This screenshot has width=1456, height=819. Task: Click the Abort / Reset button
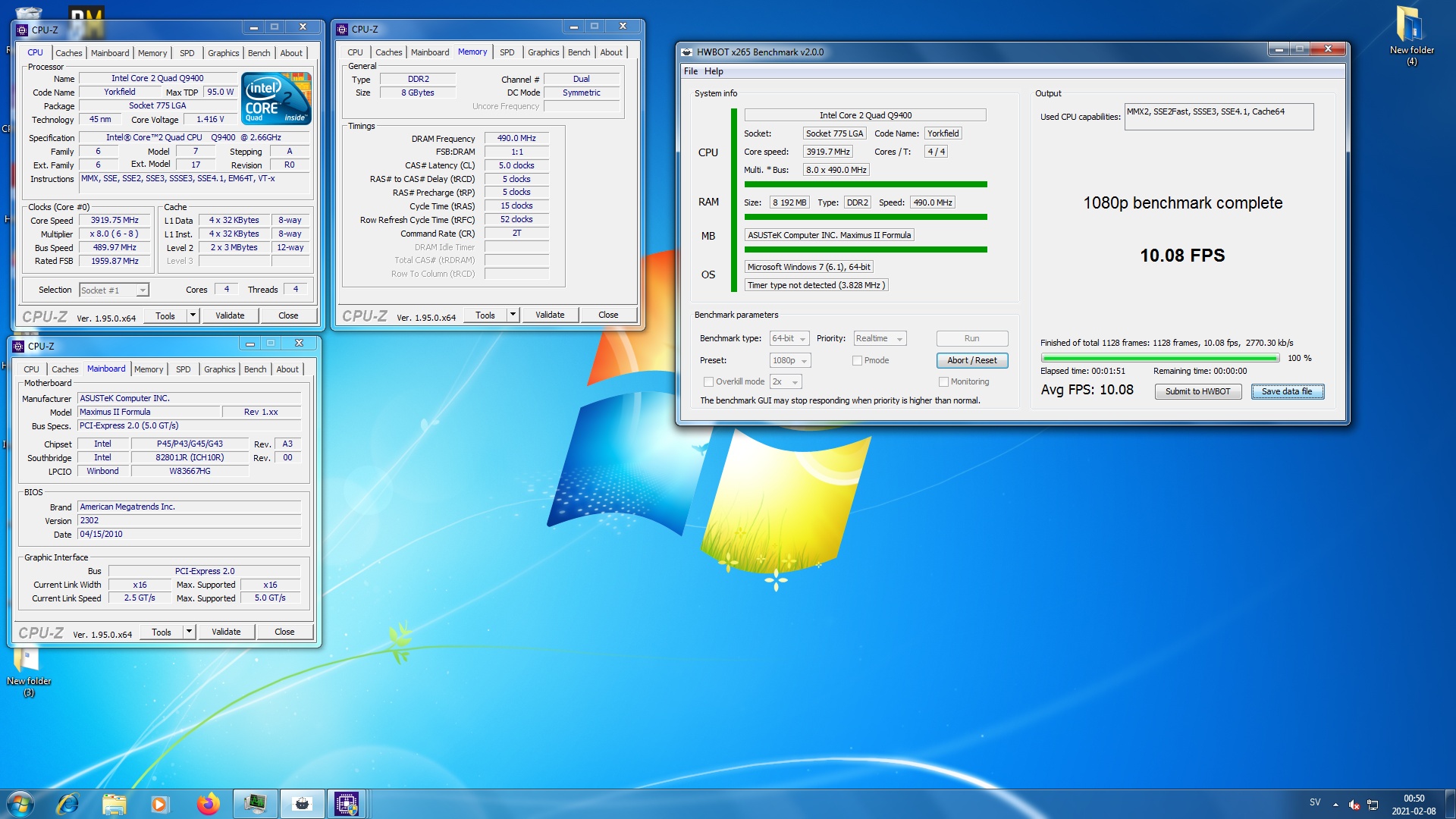(x=972, y=361)
